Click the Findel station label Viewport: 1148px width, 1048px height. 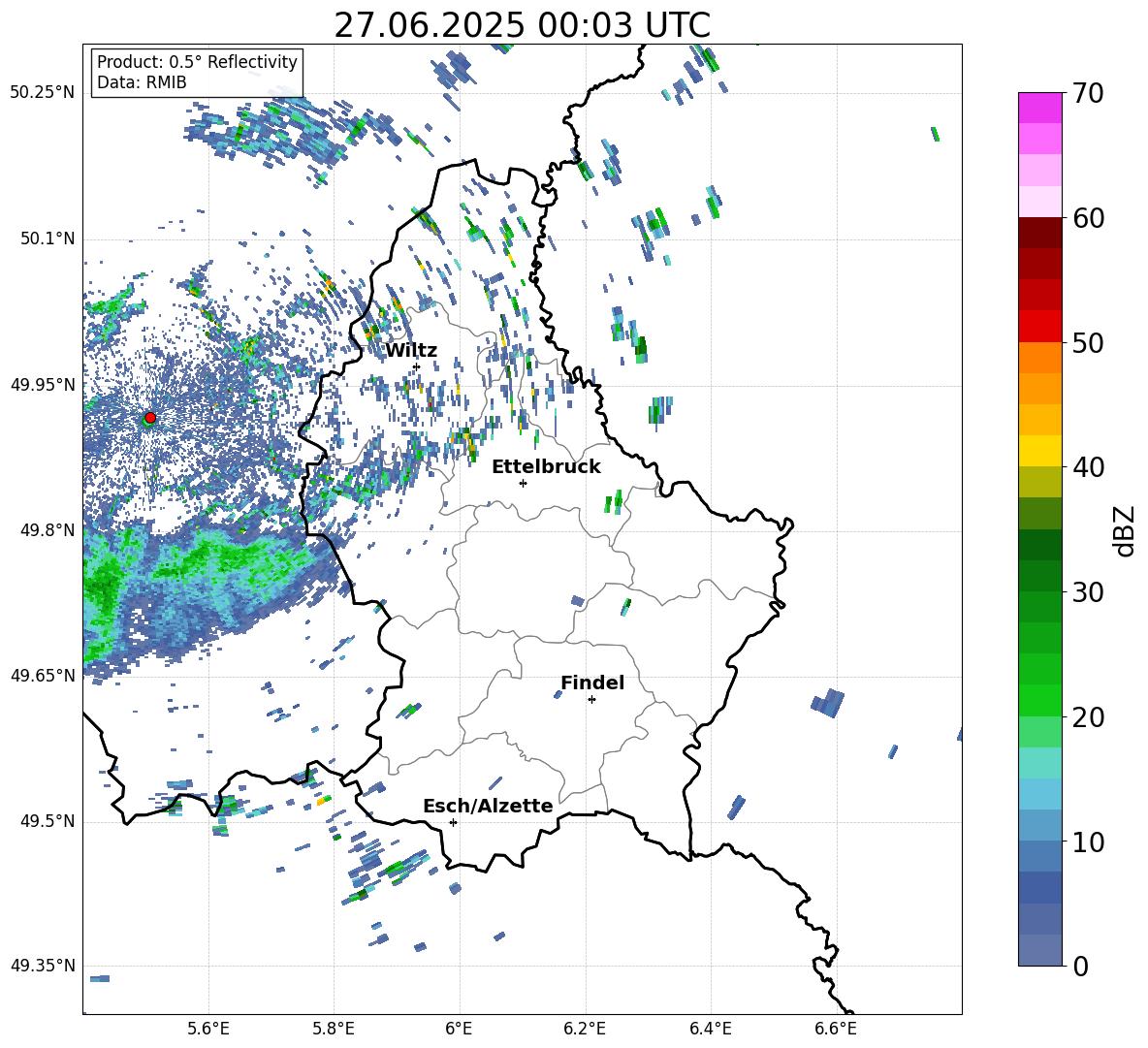click(592, 683)
